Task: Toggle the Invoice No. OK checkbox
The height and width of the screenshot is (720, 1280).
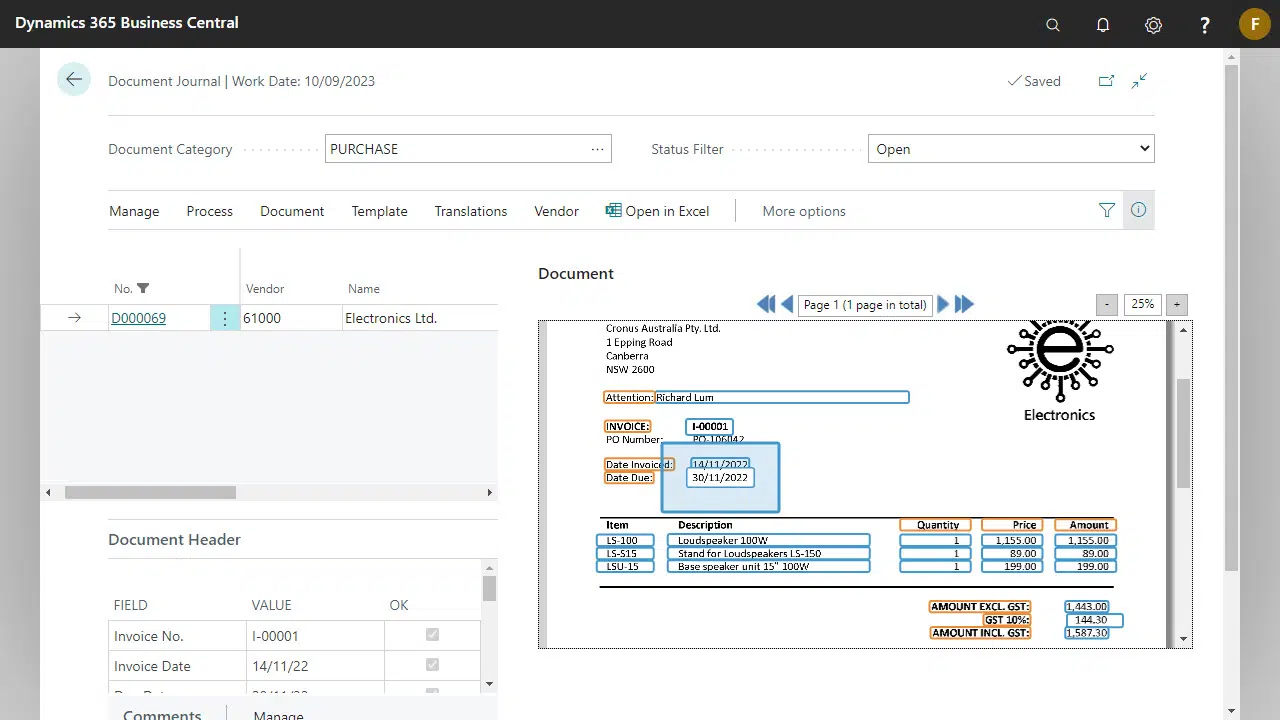Action: pyautogui.click(x=432, y=635)
